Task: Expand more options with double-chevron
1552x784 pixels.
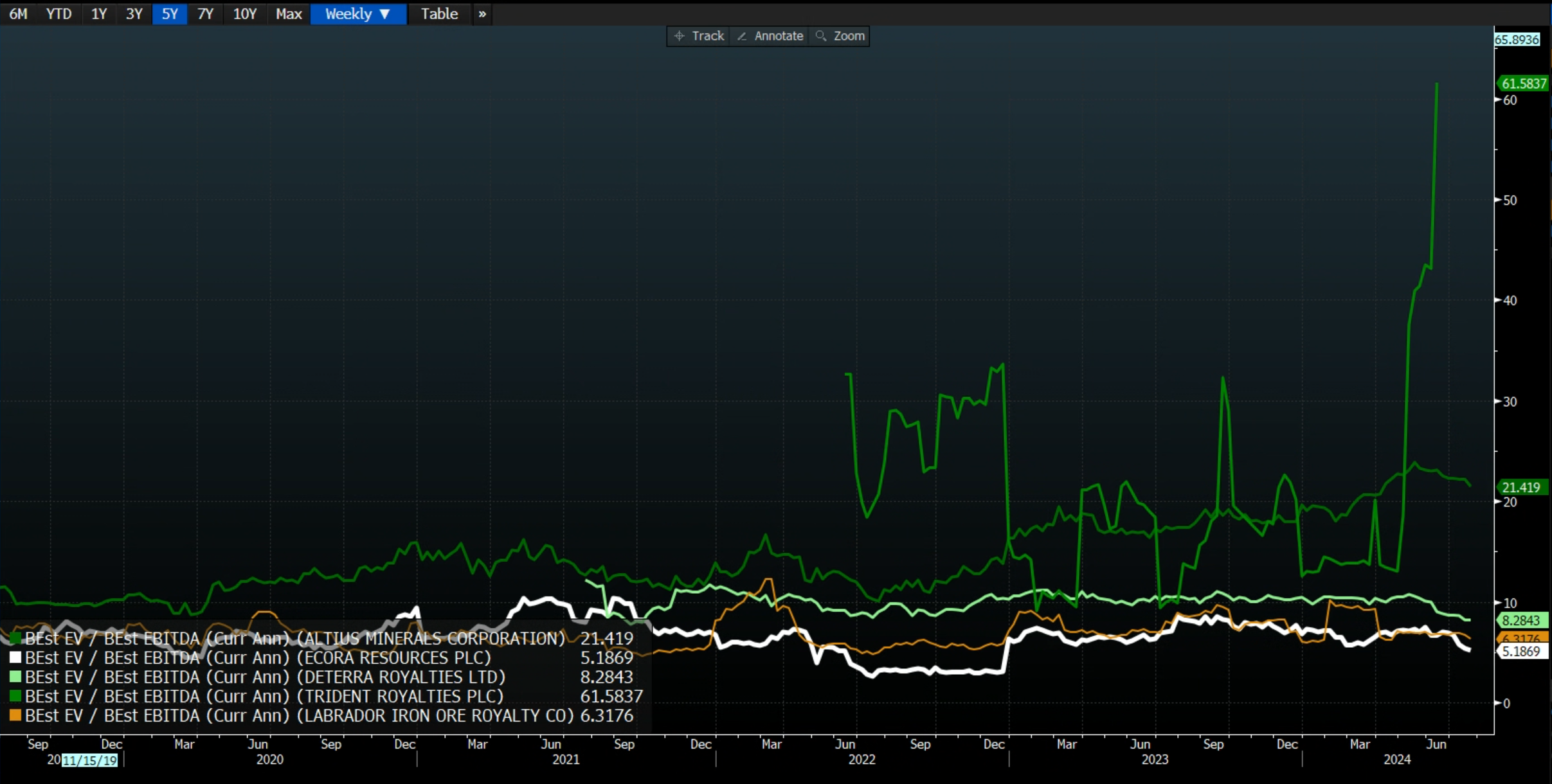Action: [482, 13]
